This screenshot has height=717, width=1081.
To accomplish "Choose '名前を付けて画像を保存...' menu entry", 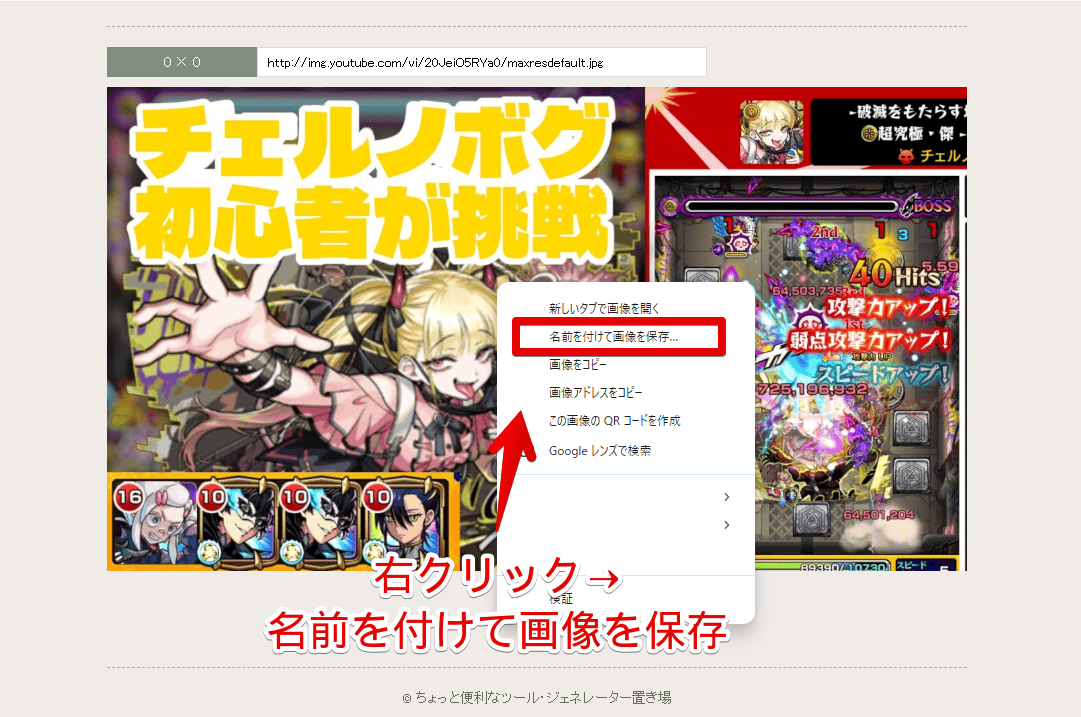I will (x=614, y=338).
